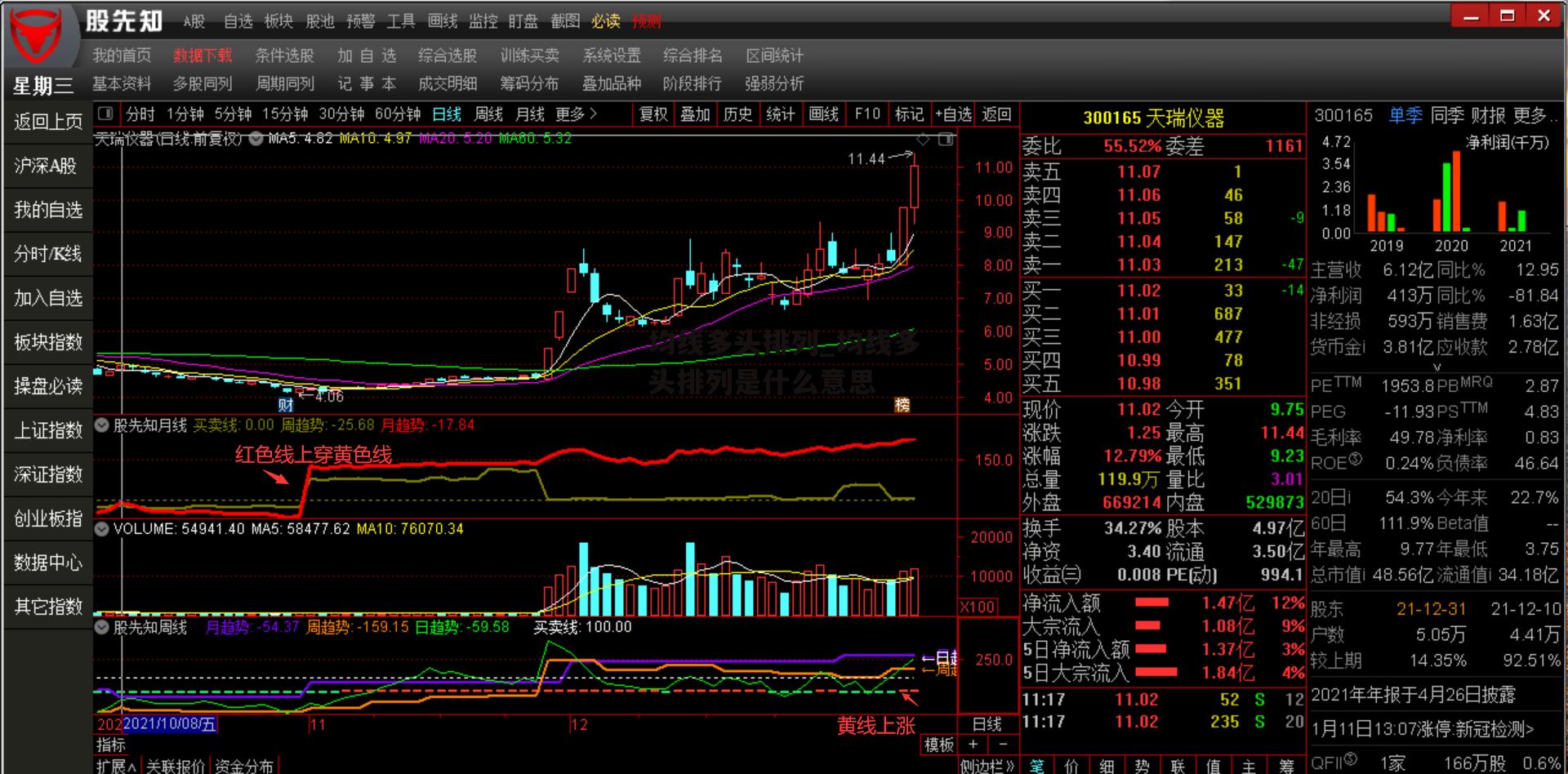Select the 周线 weekly period
The image size is (1568, 774).
click(488, 114)
